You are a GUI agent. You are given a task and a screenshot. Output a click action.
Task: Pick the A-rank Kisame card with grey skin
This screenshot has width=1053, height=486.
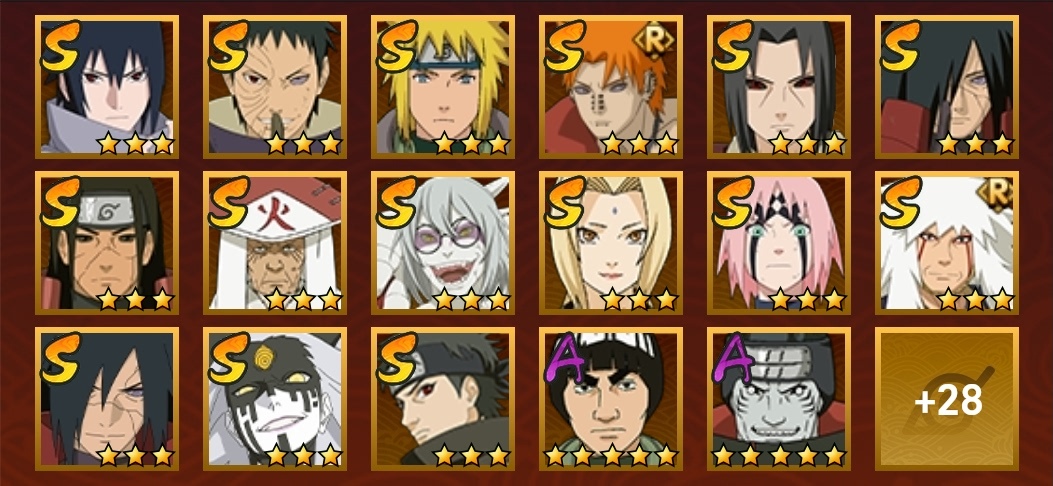click(778, 399)
